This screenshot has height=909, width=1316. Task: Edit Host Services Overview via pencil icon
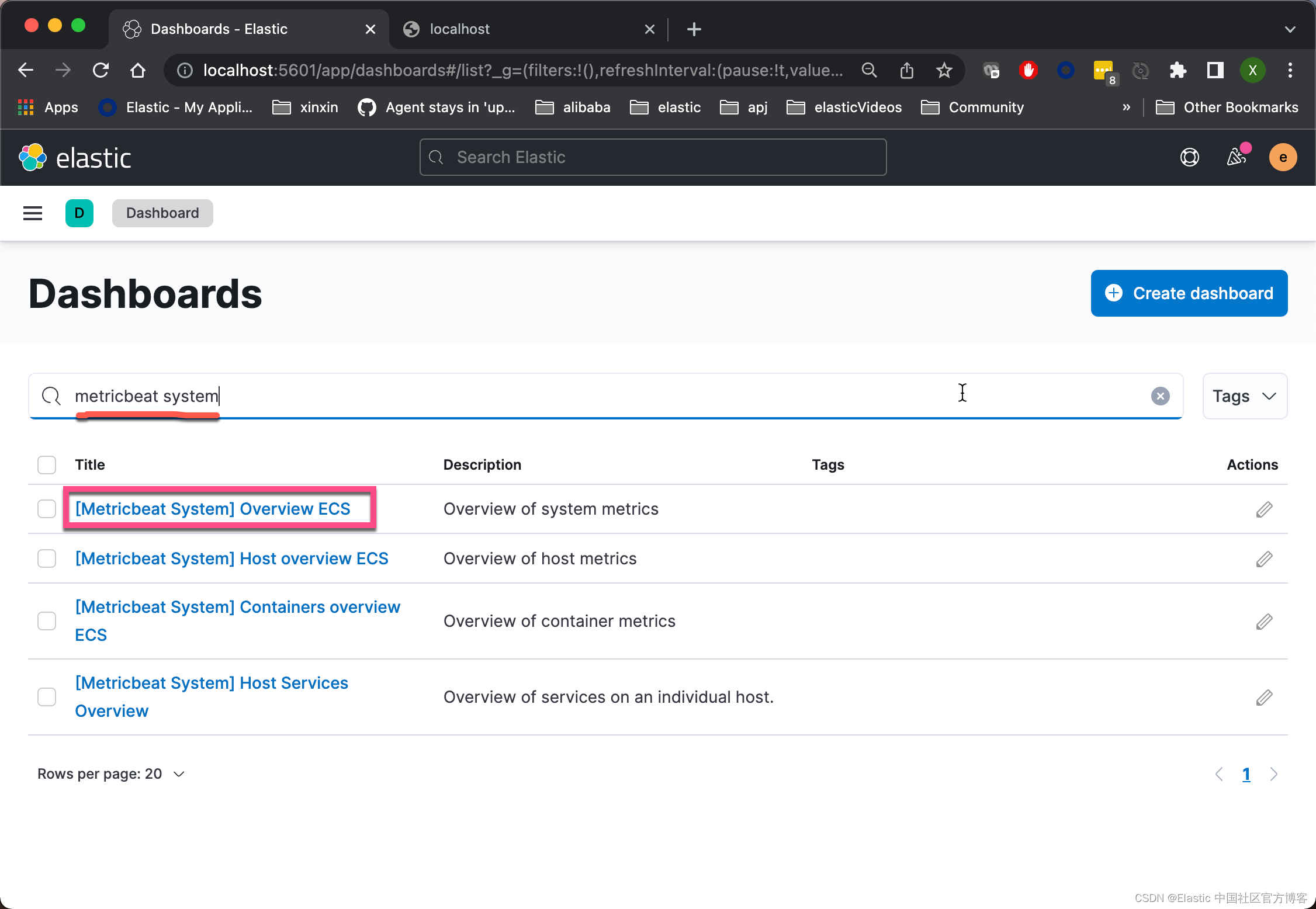tap(1264, 698)
